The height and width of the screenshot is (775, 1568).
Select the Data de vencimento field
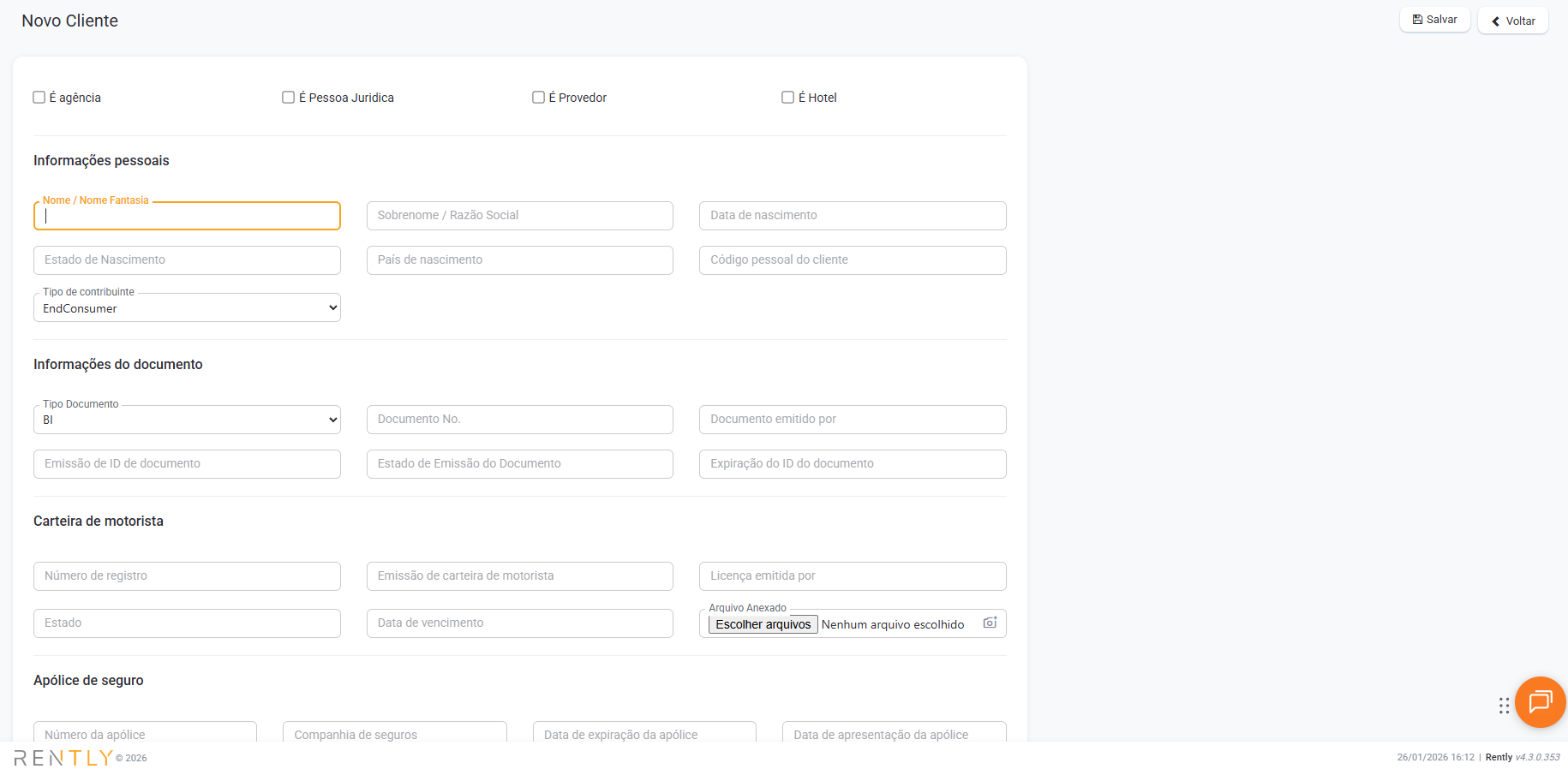(519, 623)
